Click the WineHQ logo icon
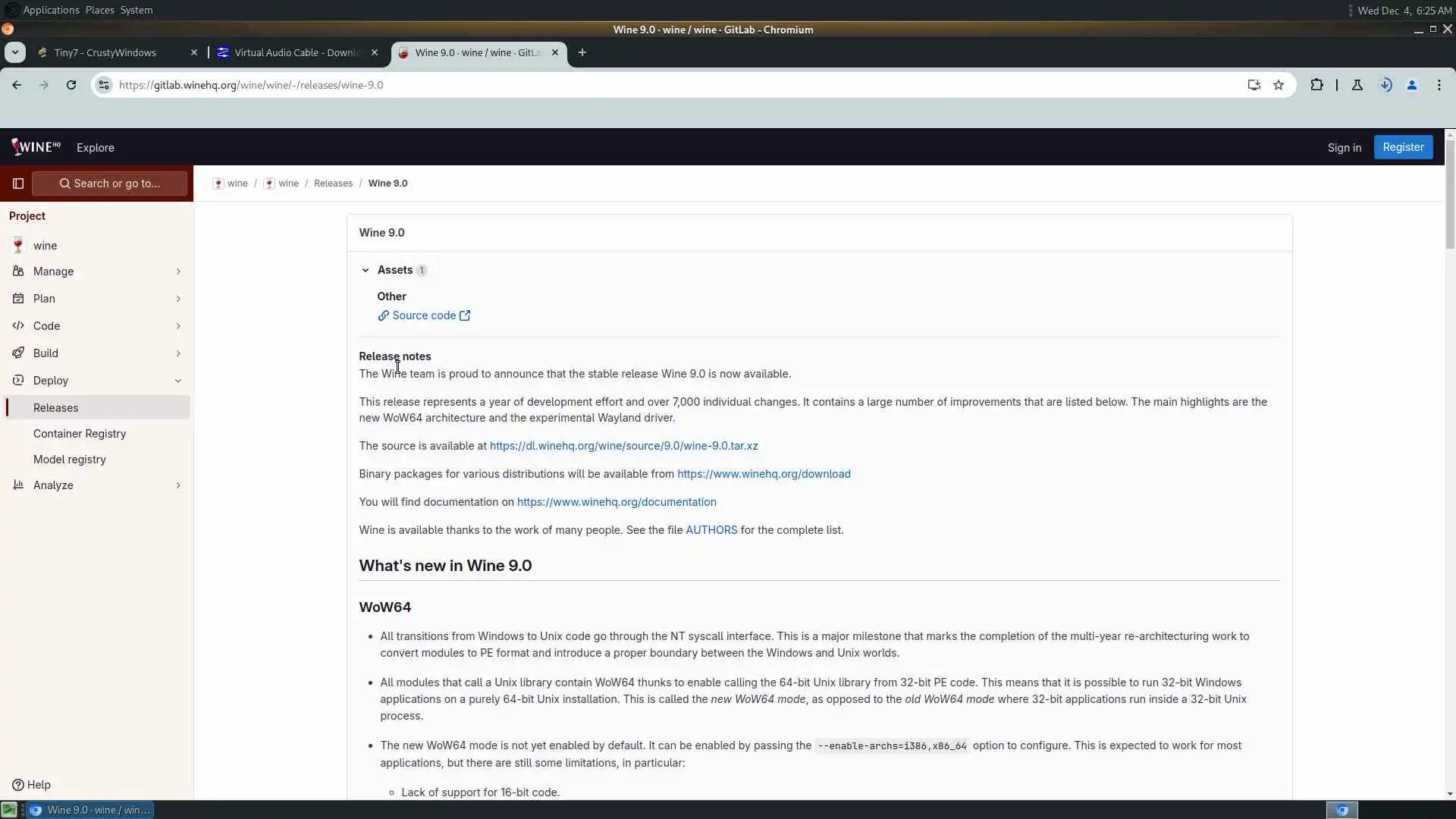 click(x=36, y=147)
